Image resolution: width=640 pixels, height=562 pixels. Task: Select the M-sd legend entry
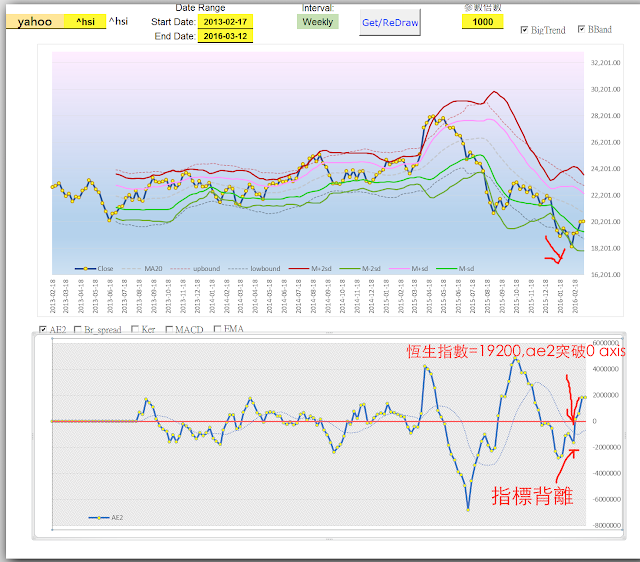click(455, 269)
